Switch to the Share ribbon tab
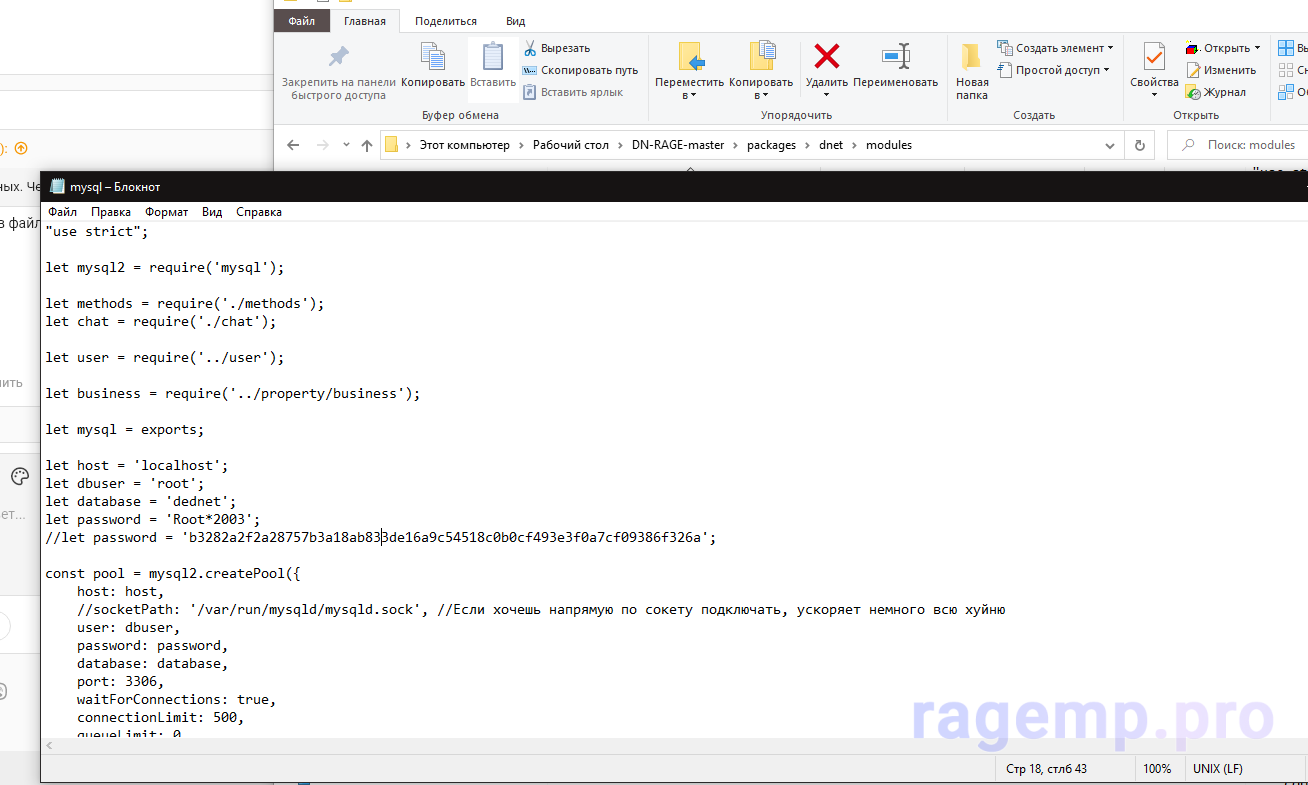 (445, 21)
